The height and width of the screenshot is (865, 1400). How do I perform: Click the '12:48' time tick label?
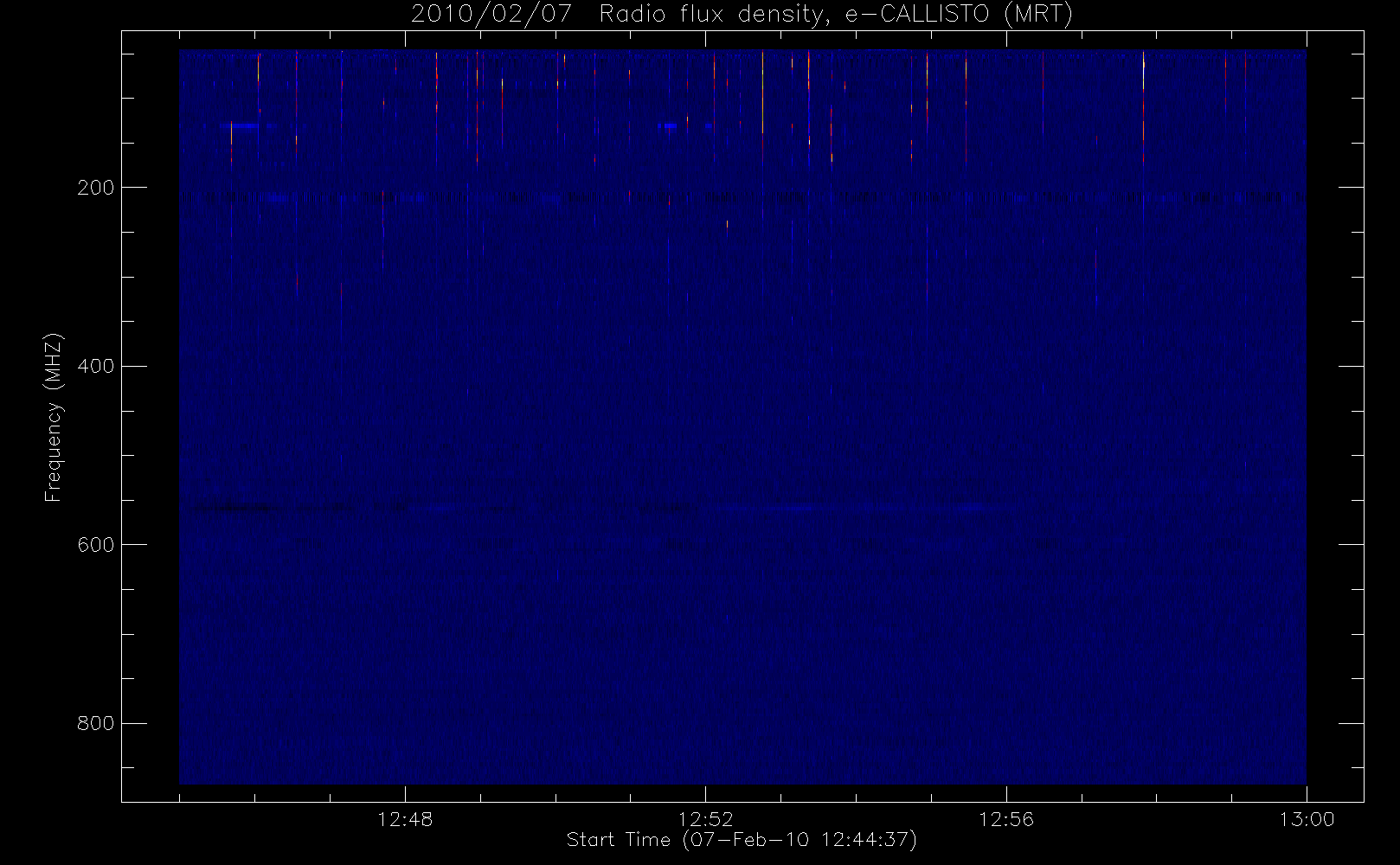(x=405, y=819)
